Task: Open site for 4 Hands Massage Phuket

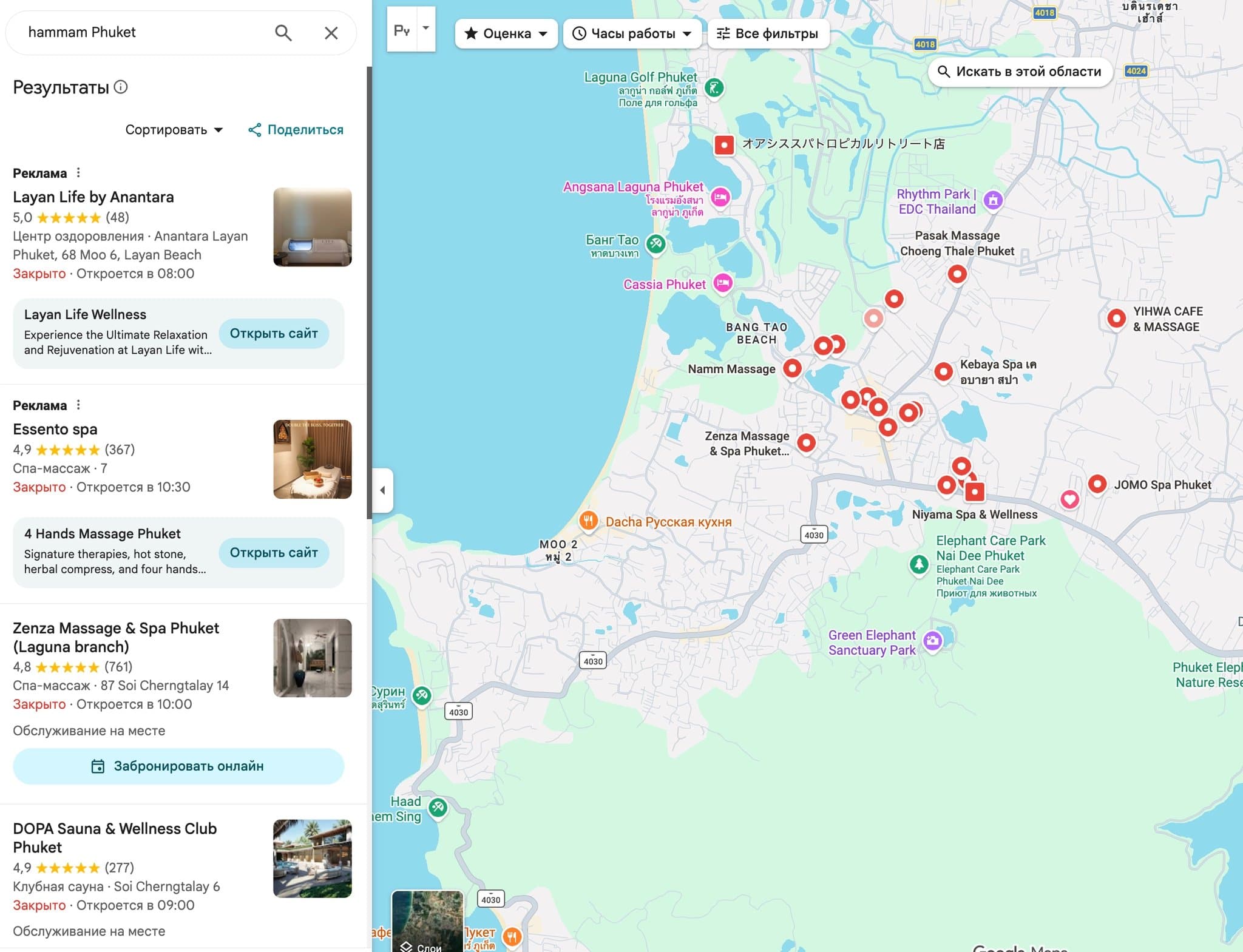Action: pos(274,552)
